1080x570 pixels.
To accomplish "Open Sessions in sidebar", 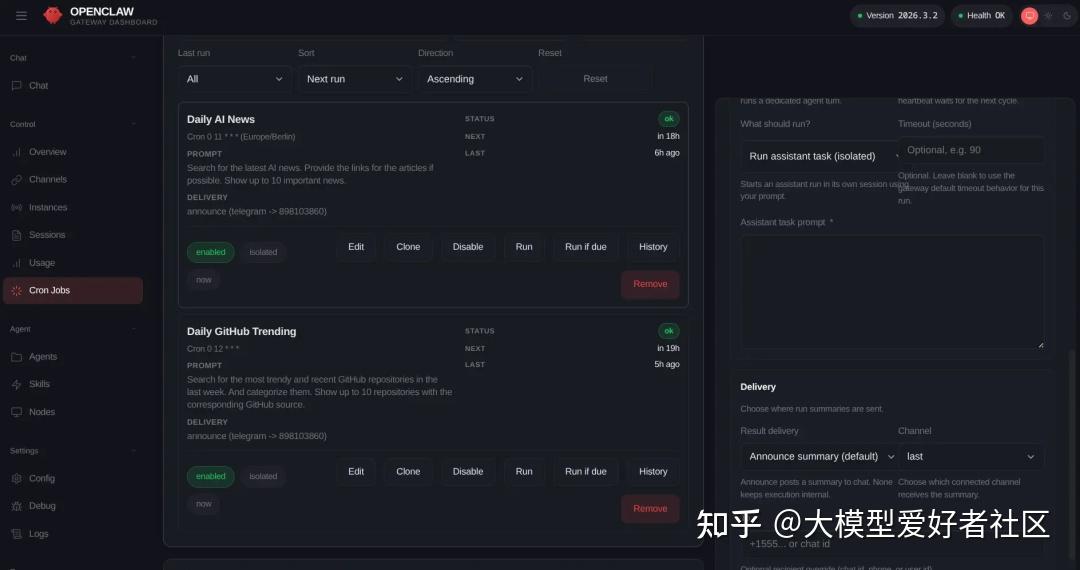I will click(x=46, y=235).
